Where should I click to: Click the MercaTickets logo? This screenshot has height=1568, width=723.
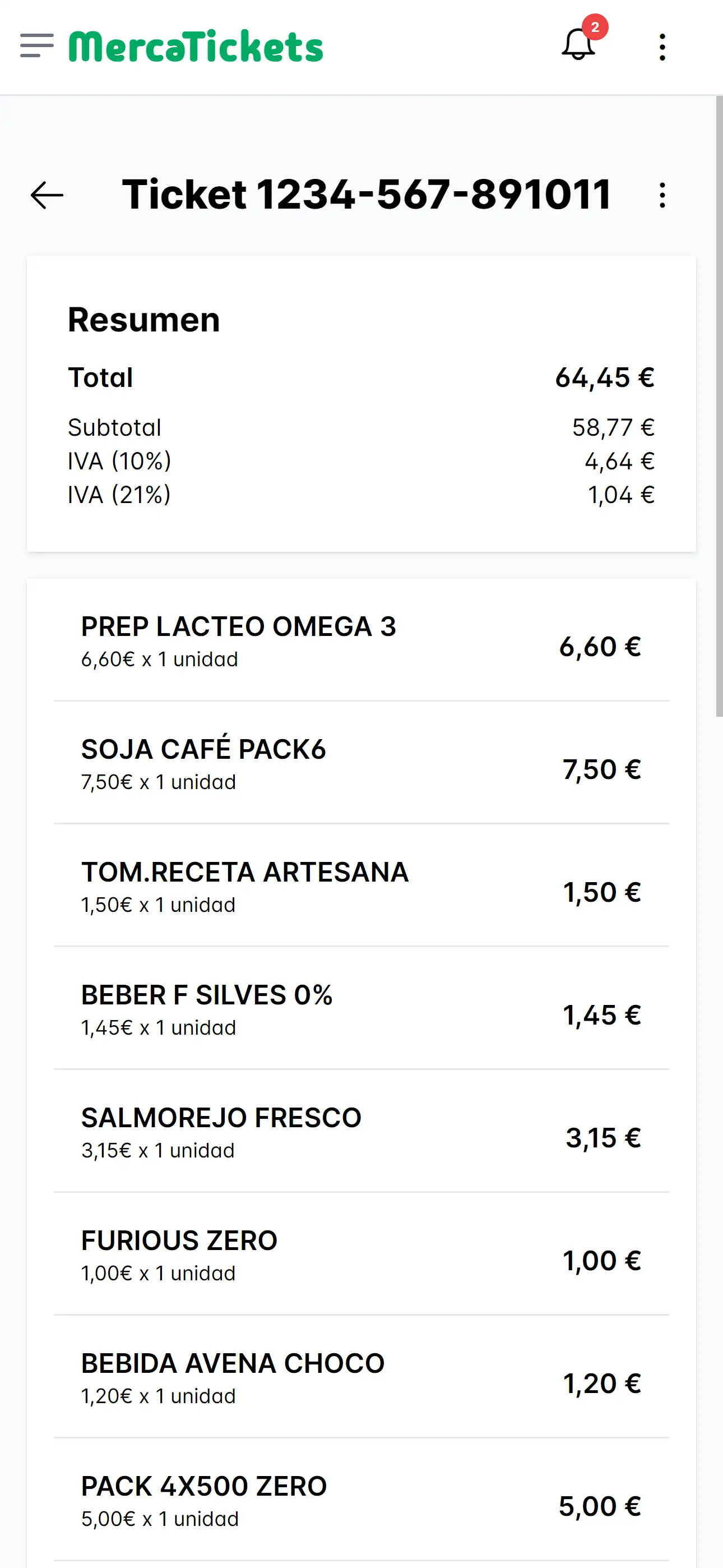pos(196,47)
